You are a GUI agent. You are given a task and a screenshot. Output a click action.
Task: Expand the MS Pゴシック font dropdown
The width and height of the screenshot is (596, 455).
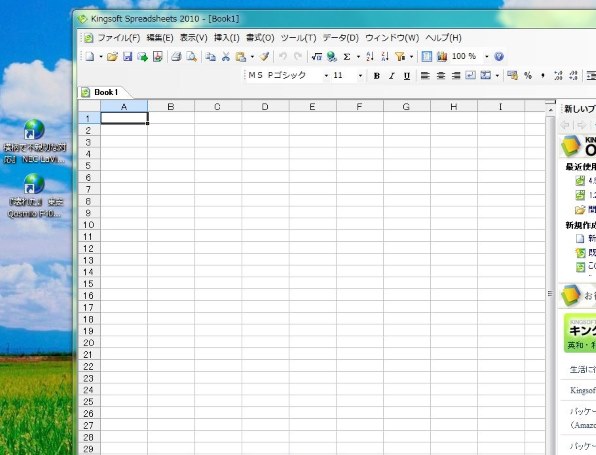click(x=326, y=76)
